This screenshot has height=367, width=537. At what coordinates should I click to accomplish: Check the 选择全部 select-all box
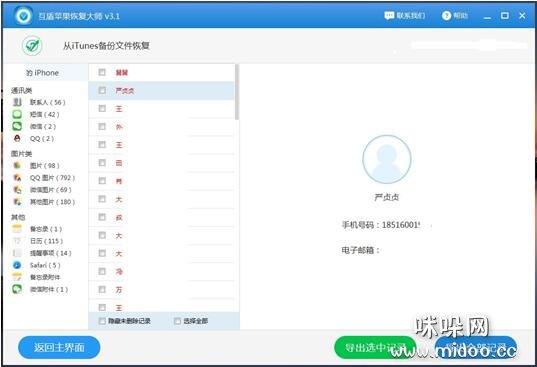pyautogui.click(x=177, y=321)
